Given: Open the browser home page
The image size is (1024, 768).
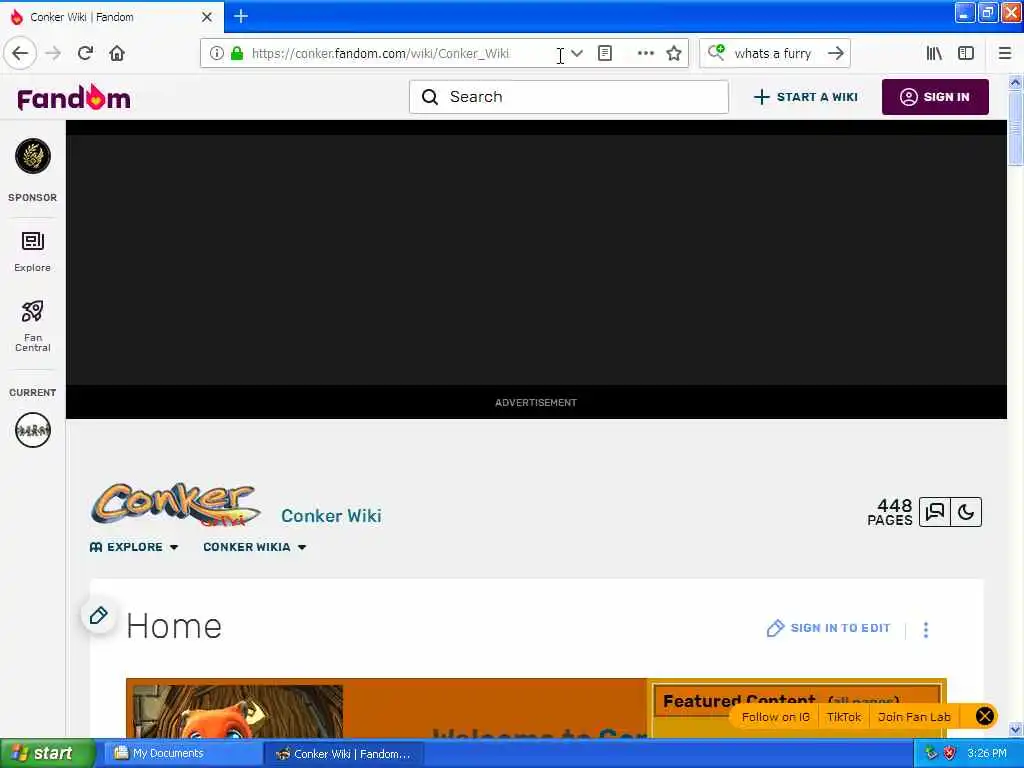Looking at the screenshot, I should pos(117,54).
